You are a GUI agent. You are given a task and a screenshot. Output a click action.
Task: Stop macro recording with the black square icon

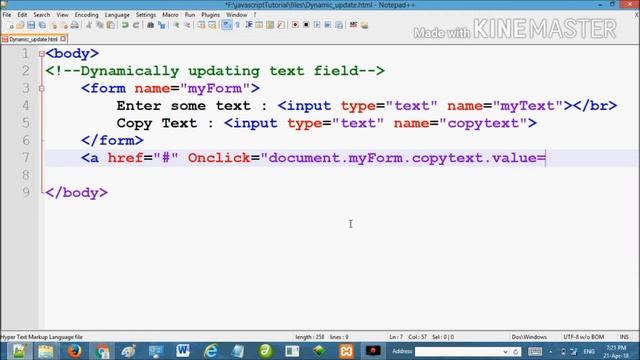click(x=306, y=25)
